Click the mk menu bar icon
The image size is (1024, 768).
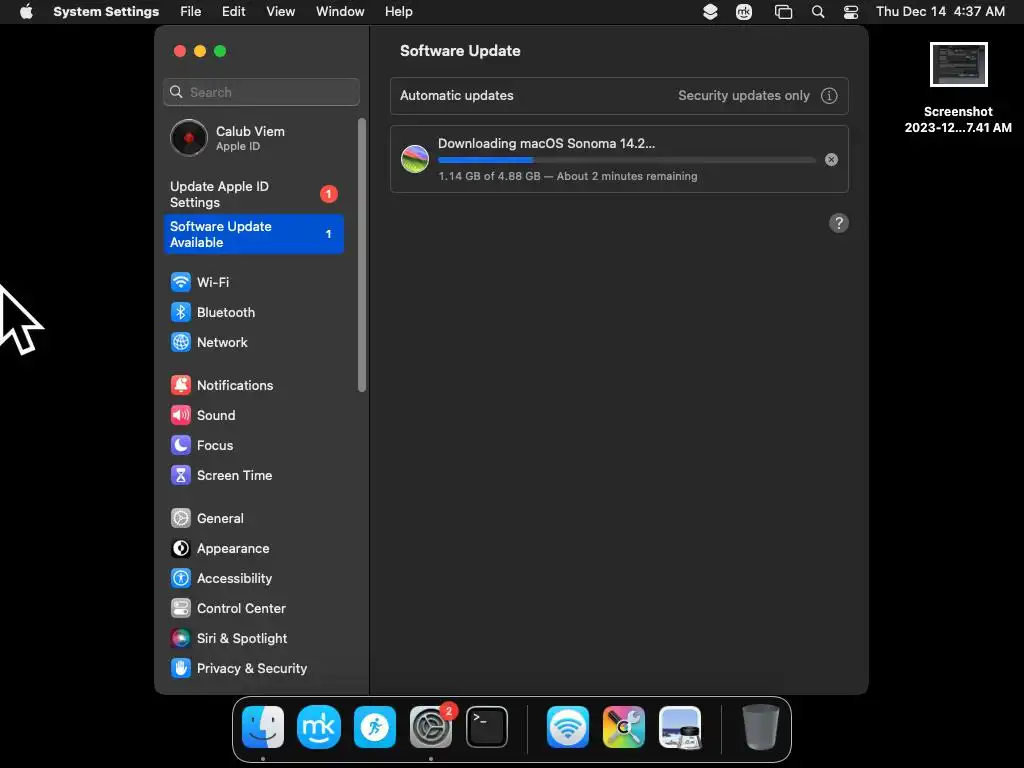click(744, 12)
